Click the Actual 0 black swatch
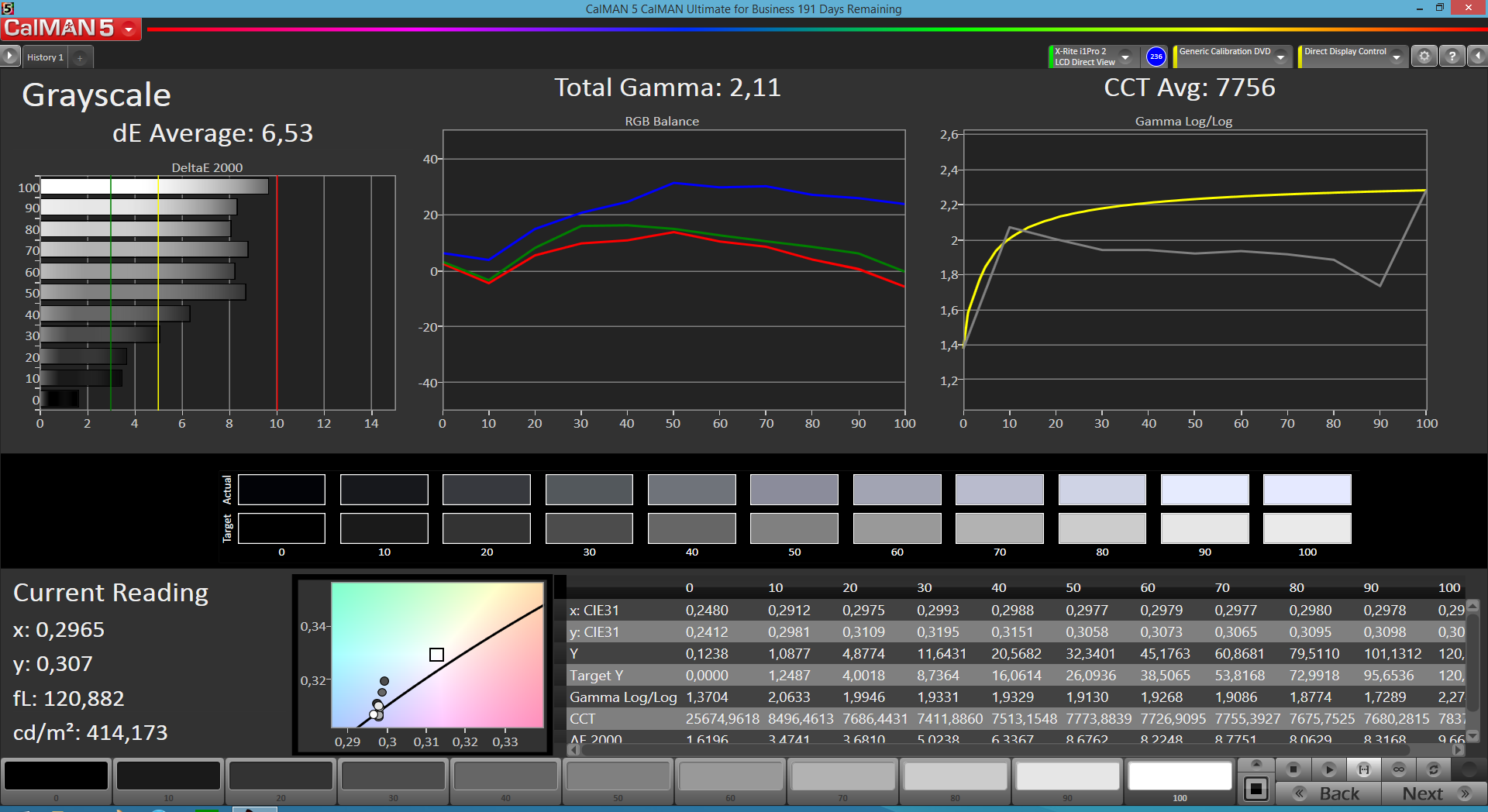Viewport: 1488px width, 812px height. coord(281,490)
